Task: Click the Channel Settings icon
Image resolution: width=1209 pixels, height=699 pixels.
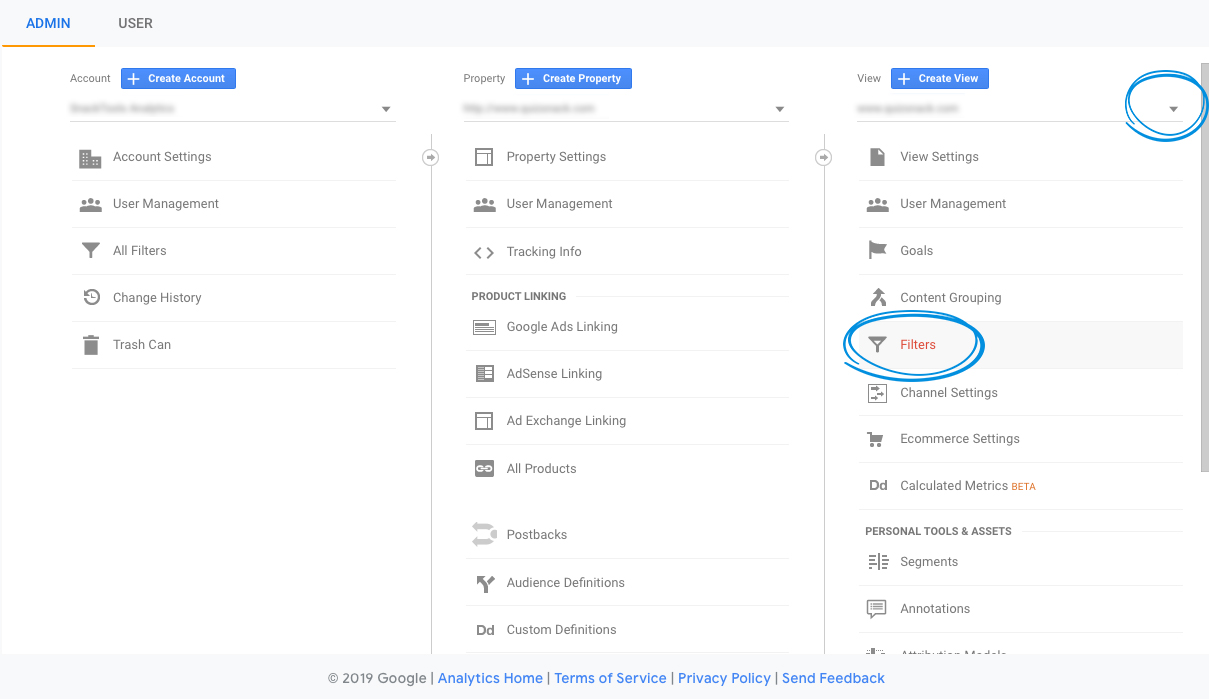Action: [x=877, y=393]
